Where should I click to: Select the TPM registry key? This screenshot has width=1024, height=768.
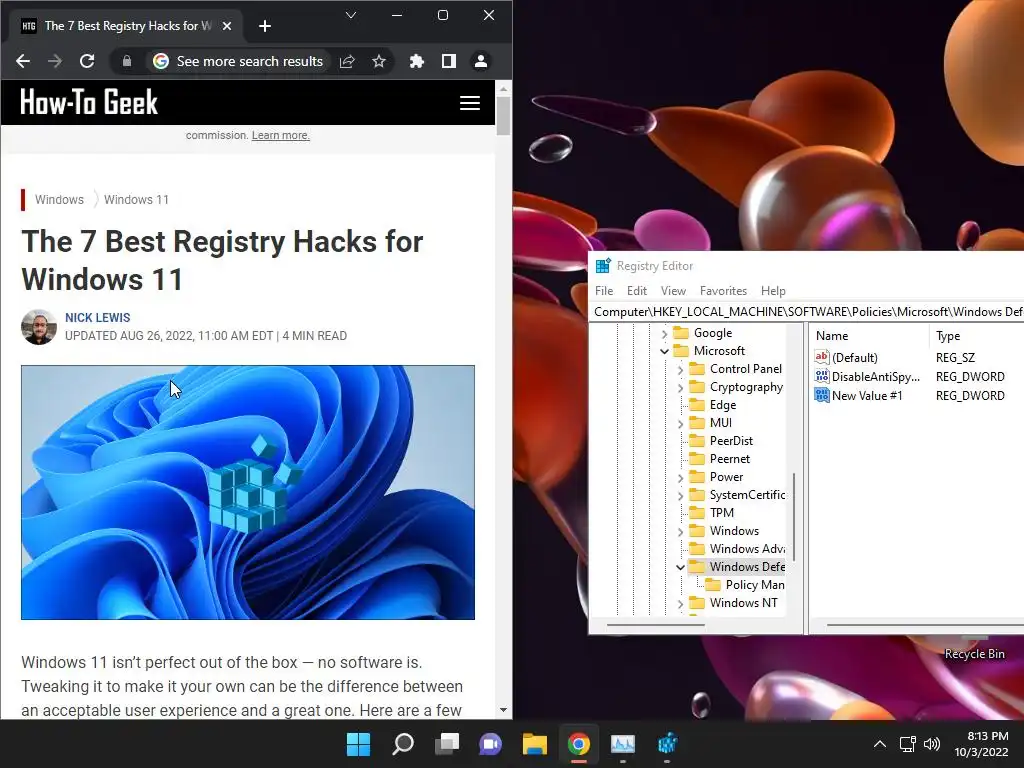point(722,513)
